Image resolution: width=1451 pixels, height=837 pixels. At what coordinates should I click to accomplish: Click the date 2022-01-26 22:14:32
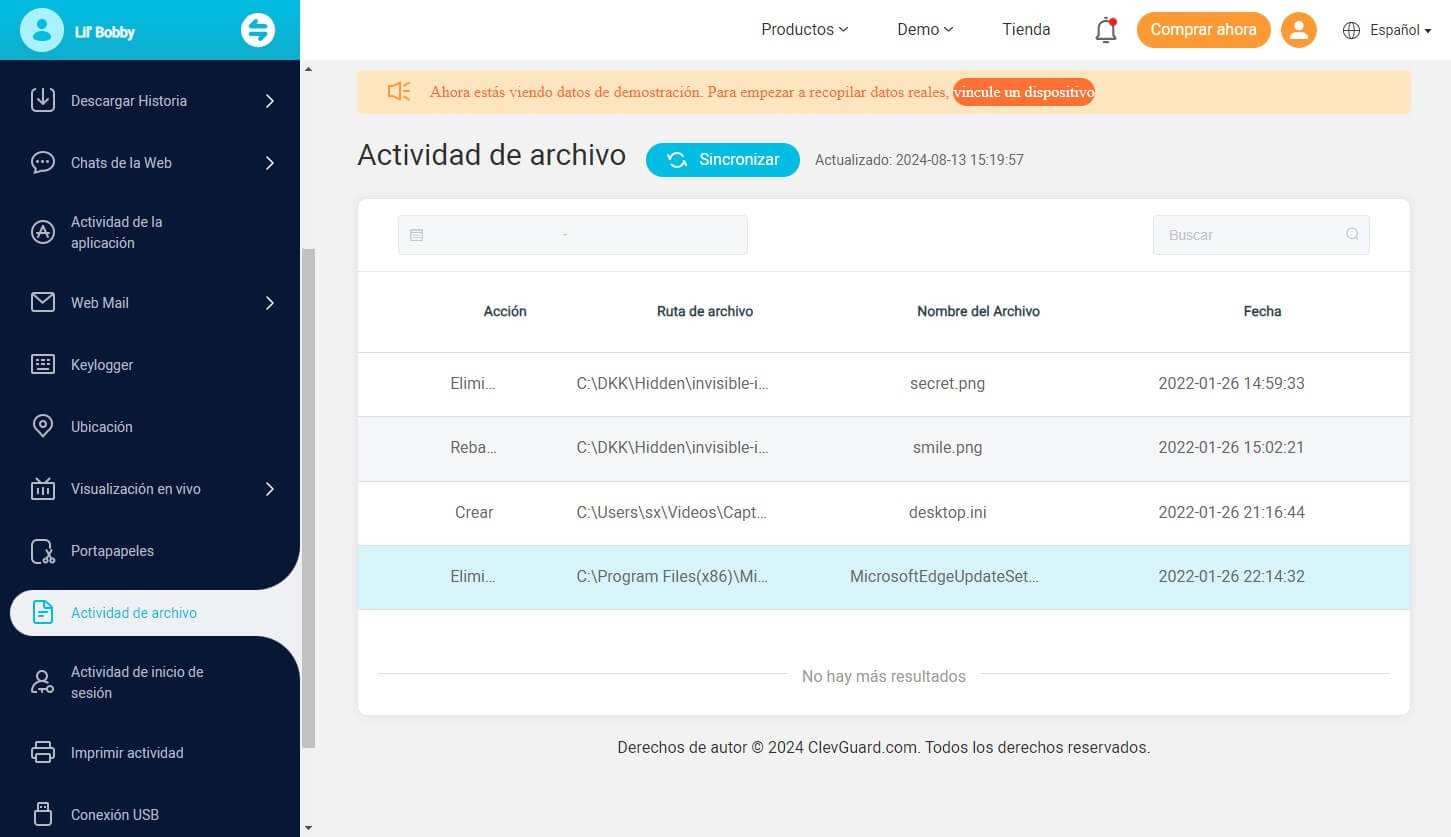[x=1231, y=576]
